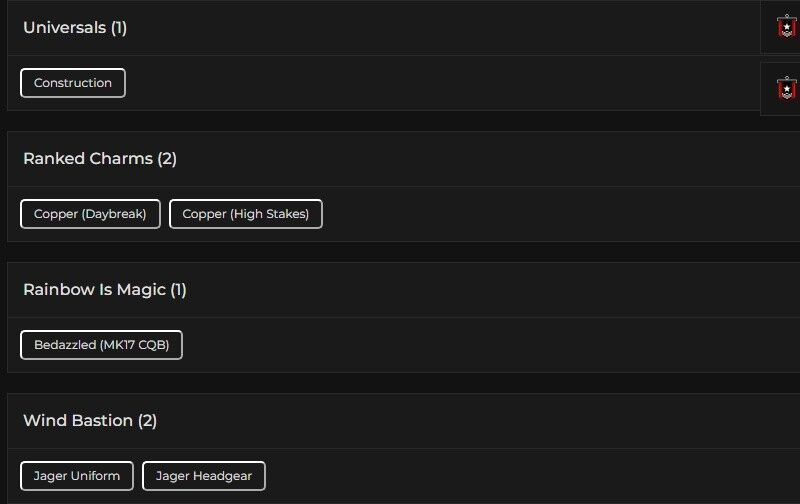The width and height of the screenshot is (800, 504).
Task: Click the lower red banner charm icon
Action: coord(786,89)
